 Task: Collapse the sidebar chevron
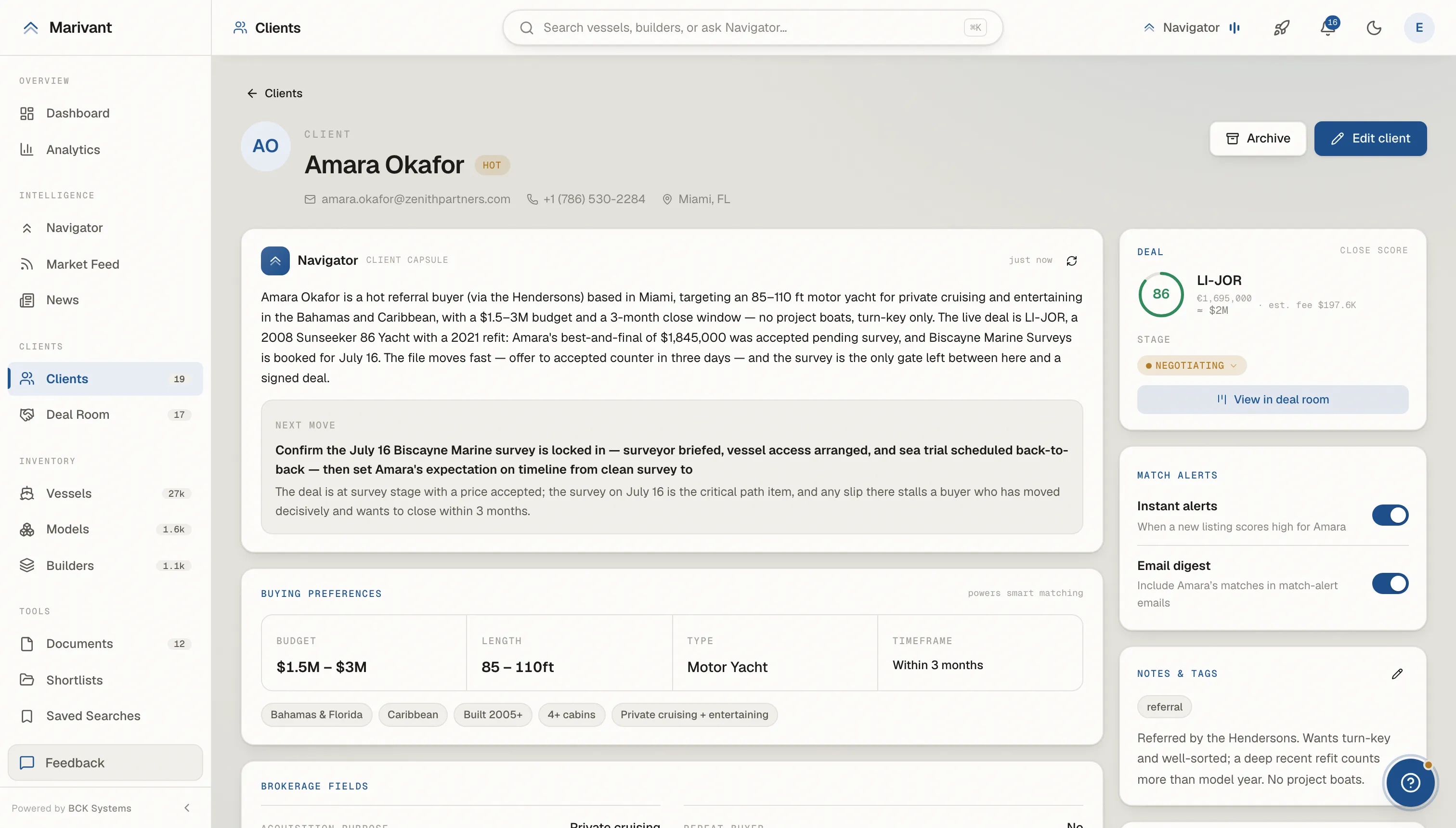pos(186,808)
